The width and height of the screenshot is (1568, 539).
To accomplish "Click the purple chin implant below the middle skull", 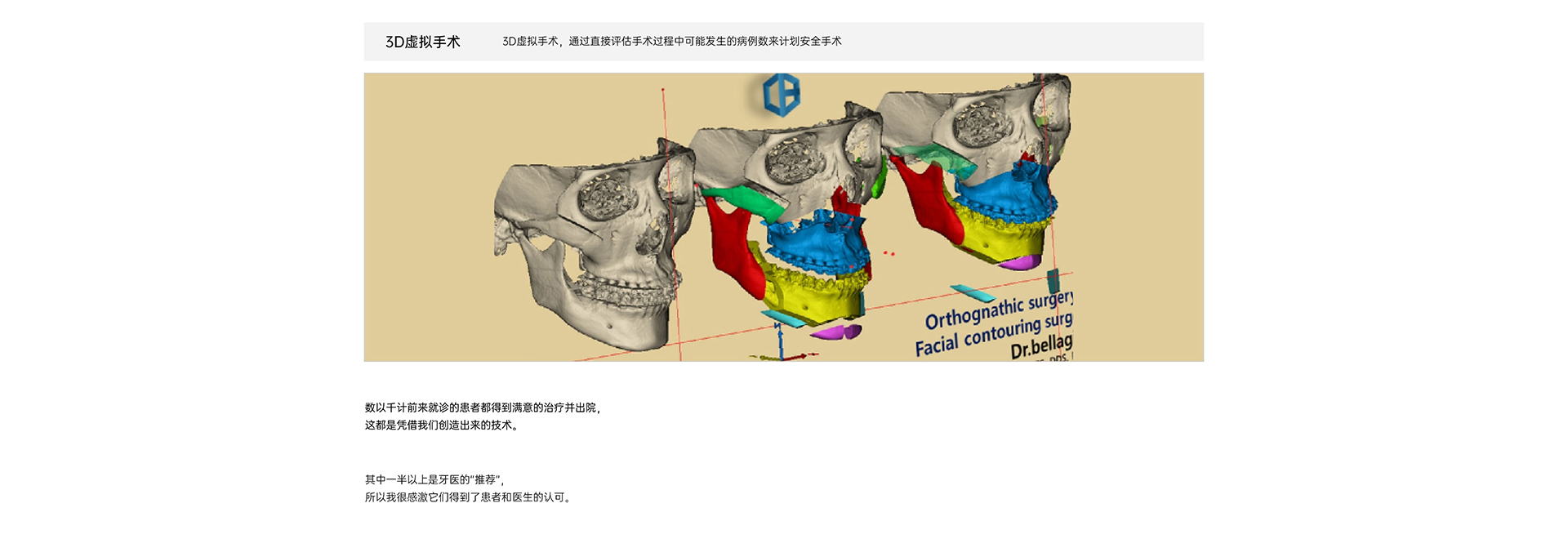I will (x=836, y=332).
